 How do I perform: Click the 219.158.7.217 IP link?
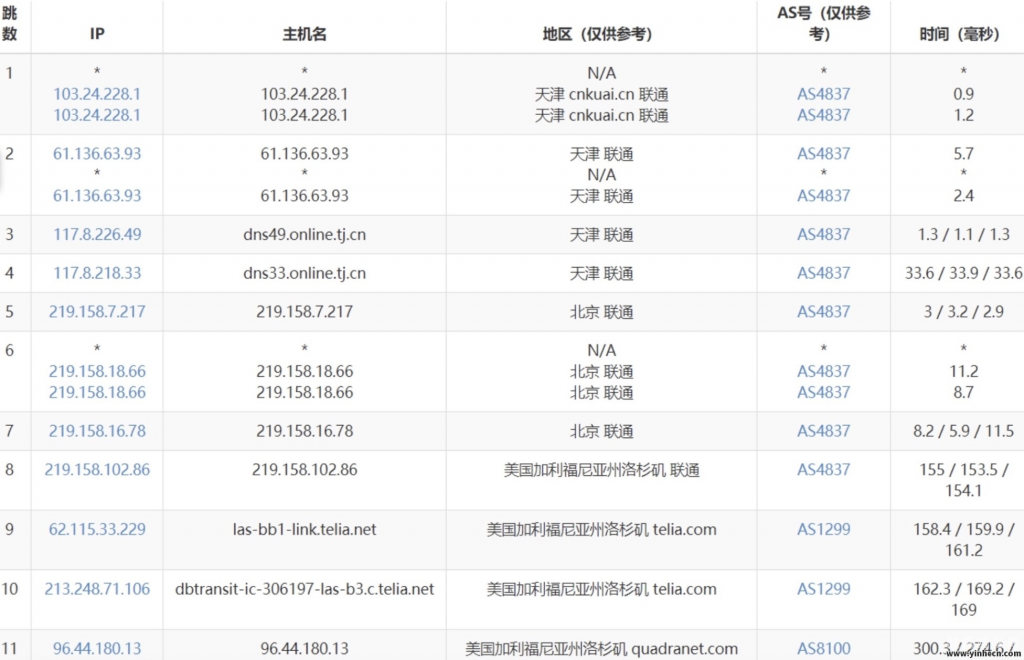tap(96, 311)
